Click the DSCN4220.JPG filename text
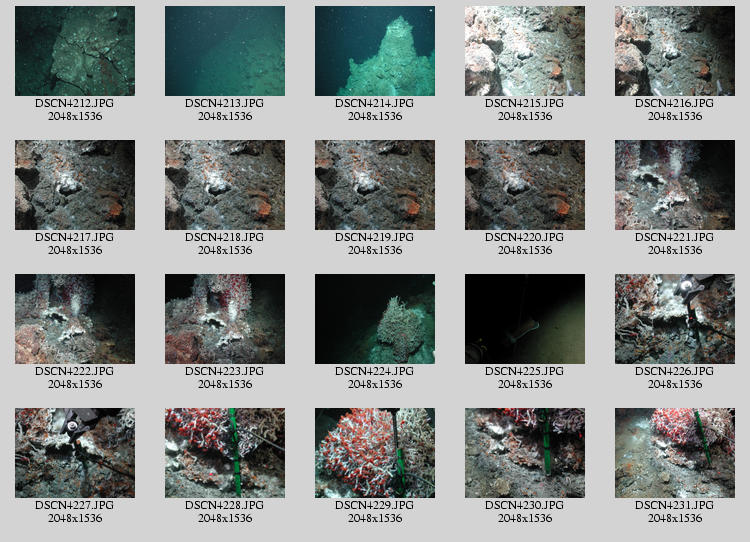The height and width of the screenshot is (542, 750). click(x=525, y=238)
